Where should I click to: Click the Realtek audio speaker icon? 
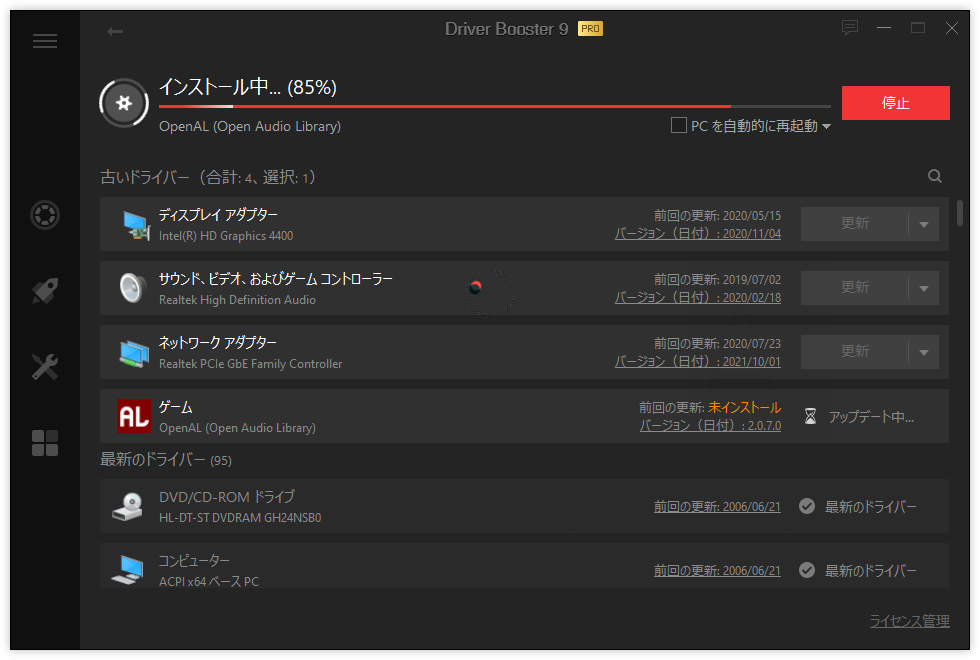pyautogui.click(x=132, y=288)
